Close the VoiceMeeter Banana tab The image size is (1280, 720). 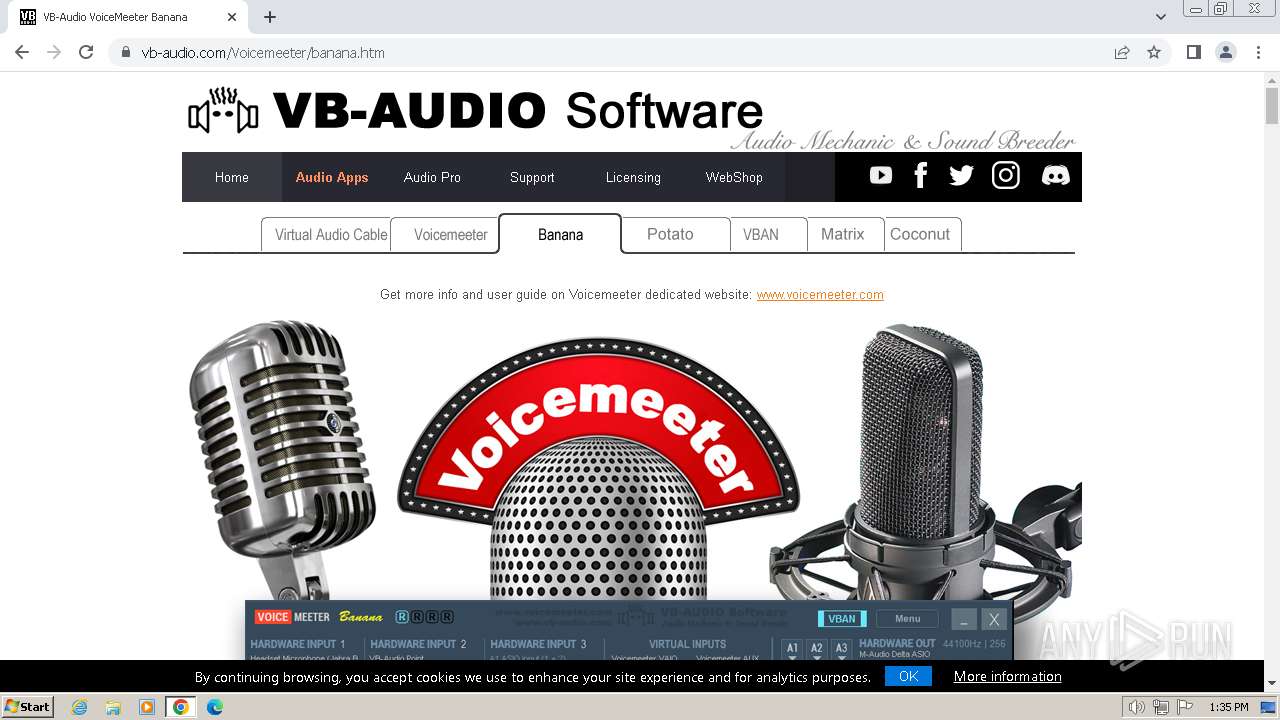click(x=232, y=17)
